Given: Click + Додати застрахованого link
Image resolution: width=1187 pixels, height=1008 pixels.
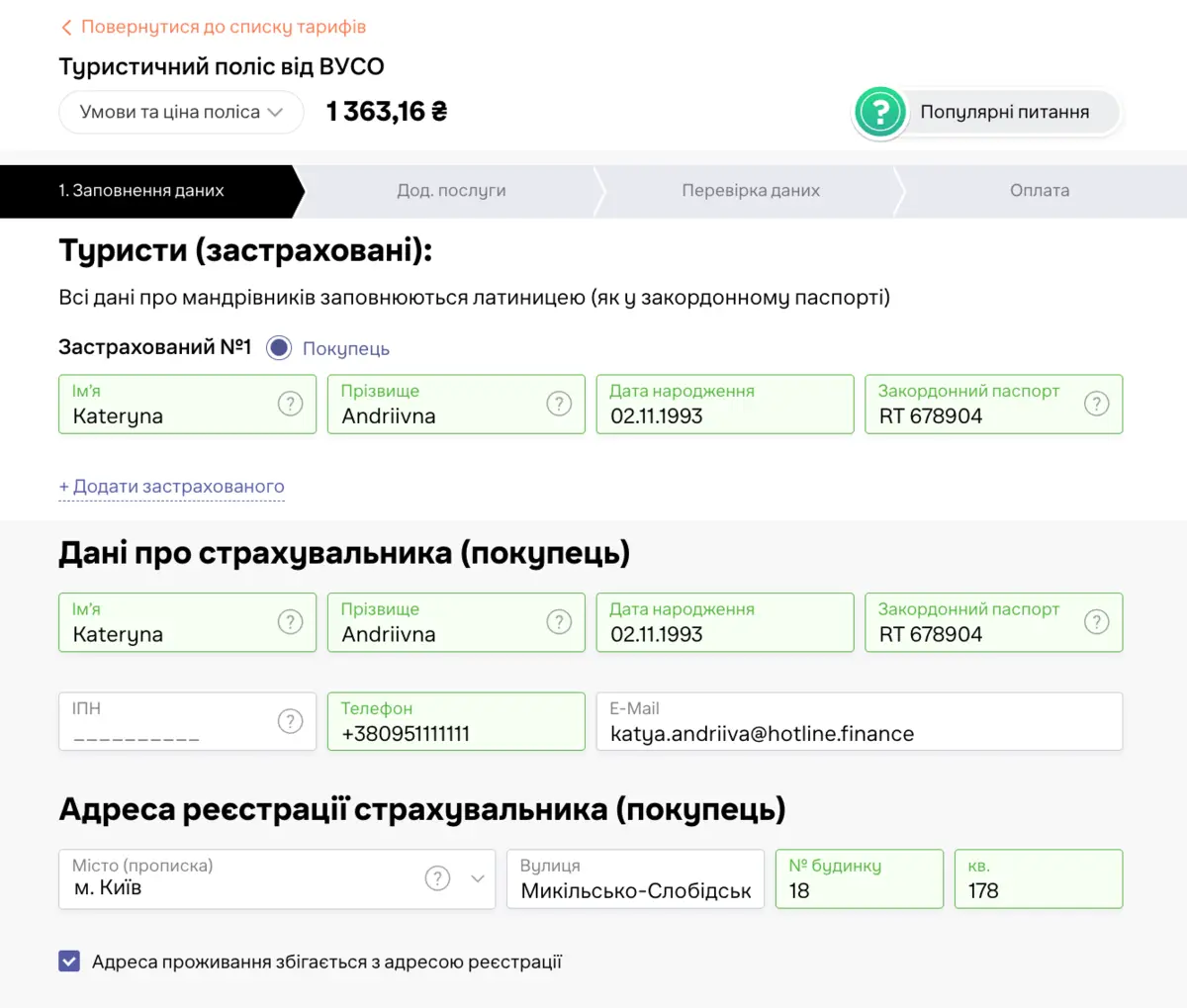Looking at the screenshot, I should pyautogui.click(x=171, y=487).
